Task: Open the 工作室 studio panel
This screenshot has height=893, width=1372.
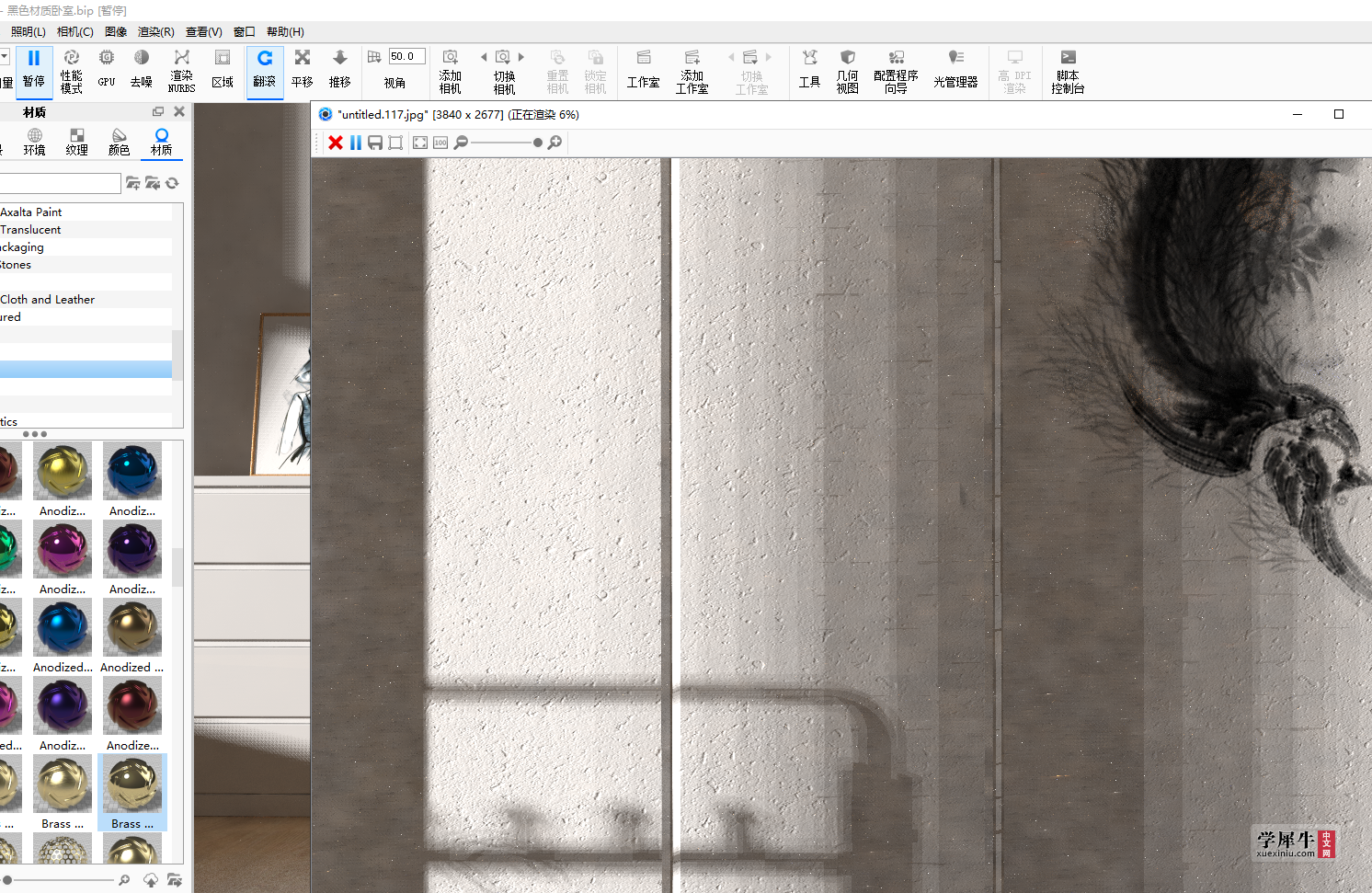Action: [x=644, y=71]
